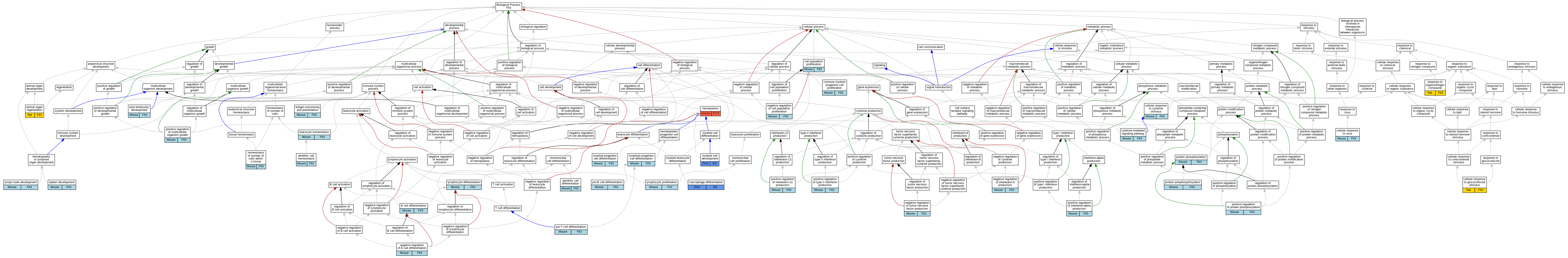Select the 'hematopoietic or lymphoid organ development' node
The width and height of the screenshot is (1568, 258).
pos(42,159)
